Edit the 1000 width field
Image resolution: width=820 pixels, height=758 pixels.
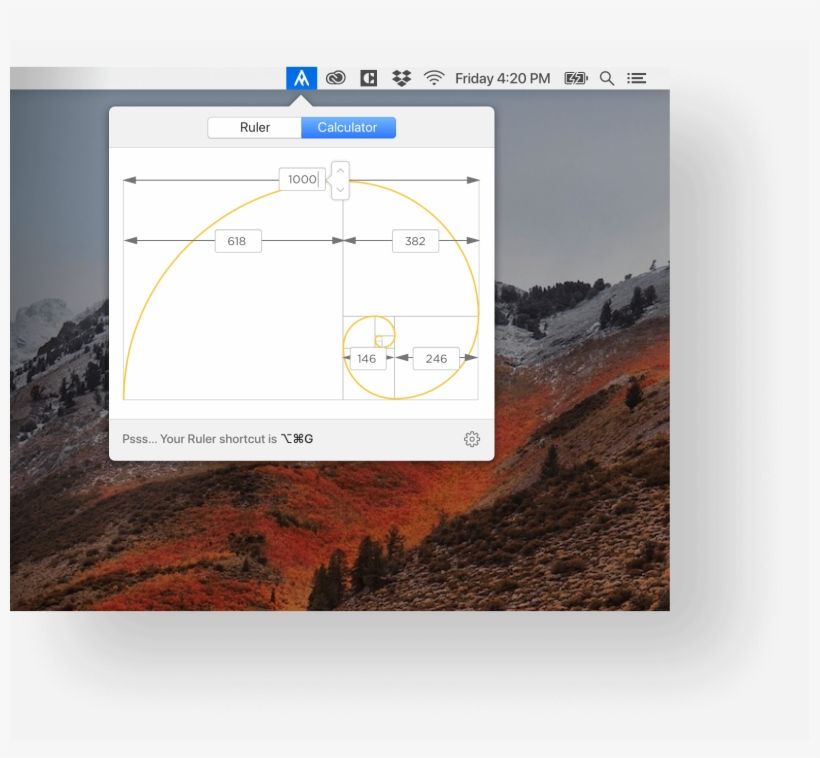coord(301,179)
